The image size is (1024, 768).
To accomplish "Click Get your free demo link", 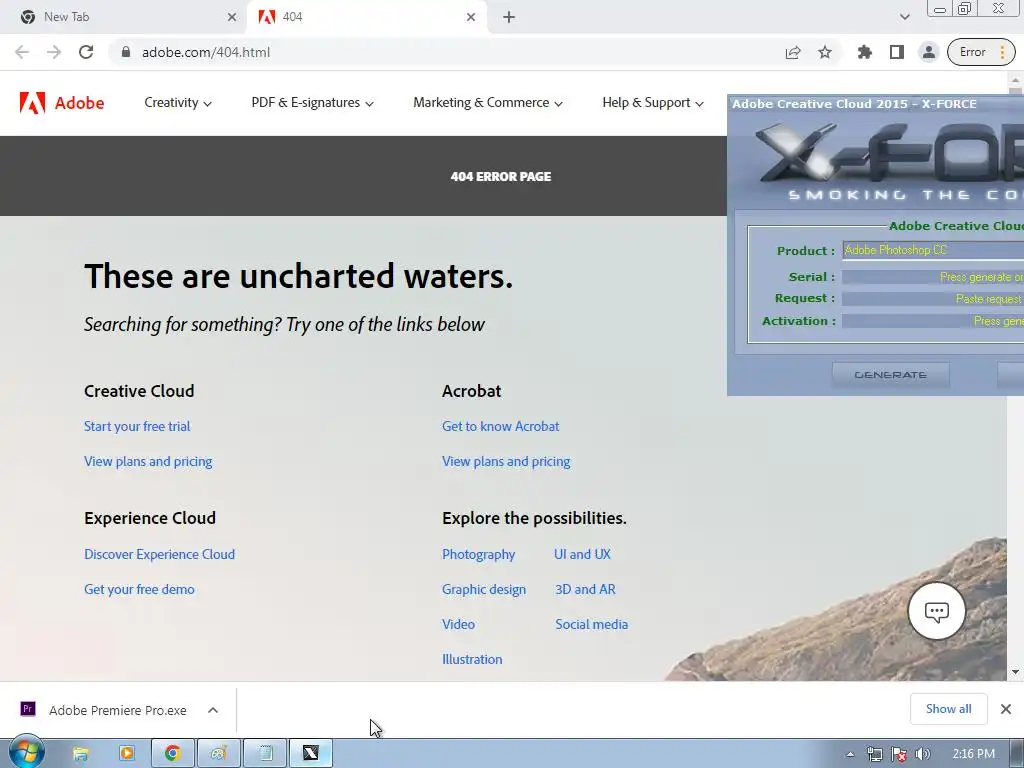I will pyautogui.click(x=139, y=590).
